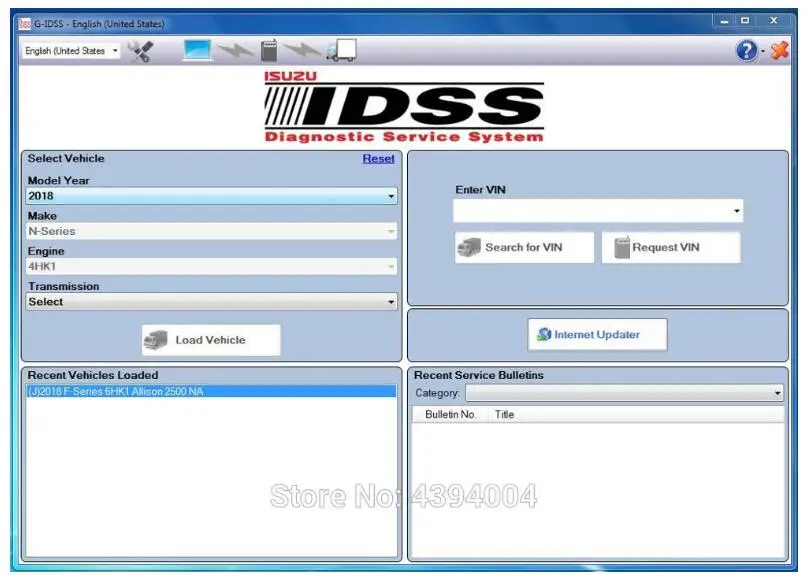Open the Make N-Series dropdown
805x575 pixels.
(x=212, y=231)
